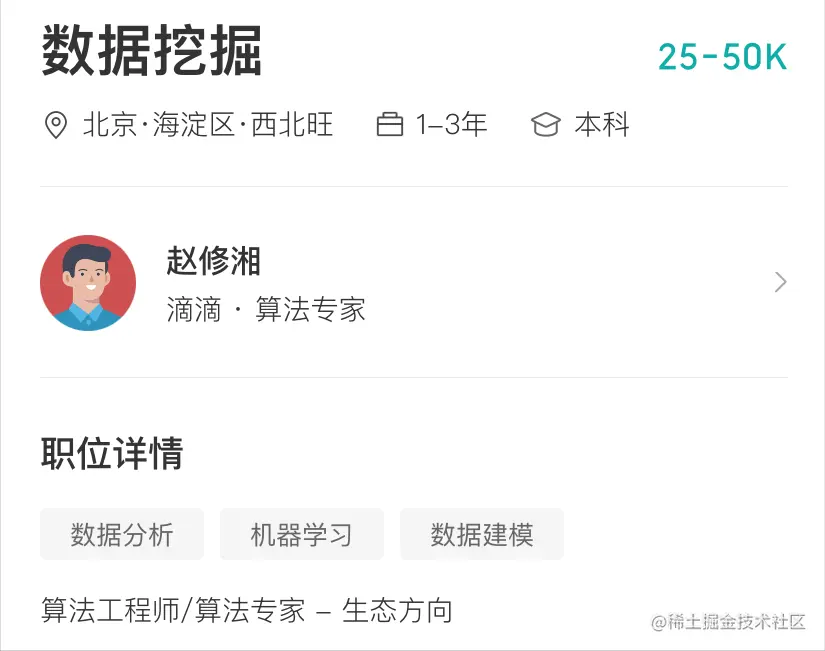
Task: Open the 职位详情 section header
Action: click(x=112, y=453)
